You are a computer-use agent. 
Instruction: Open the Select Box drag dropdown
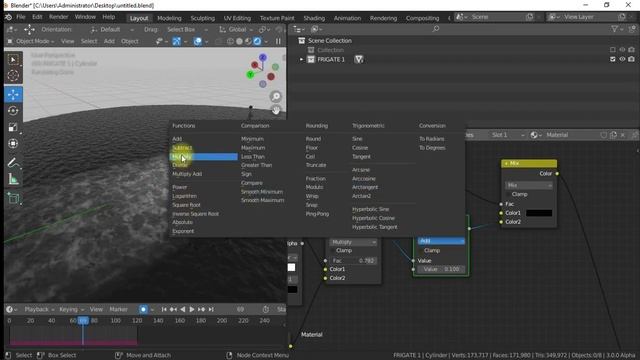[187, 29]
